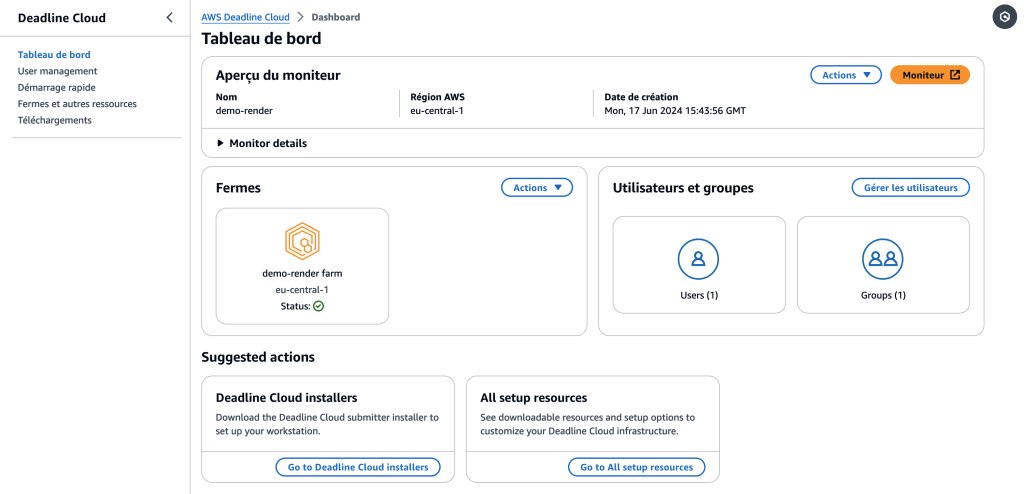The image size is (1024, 494).
Task: Open Fermes et autres ressources
Action: coord(77,104)
